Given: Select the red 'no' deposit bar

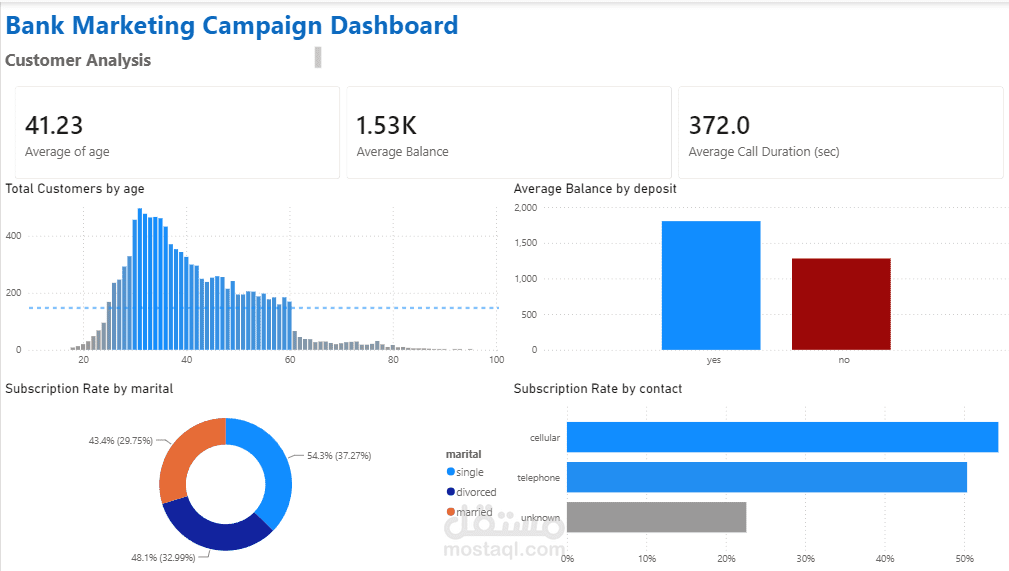Looking at the screenshot, I should pyautogui.click(x=841, y=304).
